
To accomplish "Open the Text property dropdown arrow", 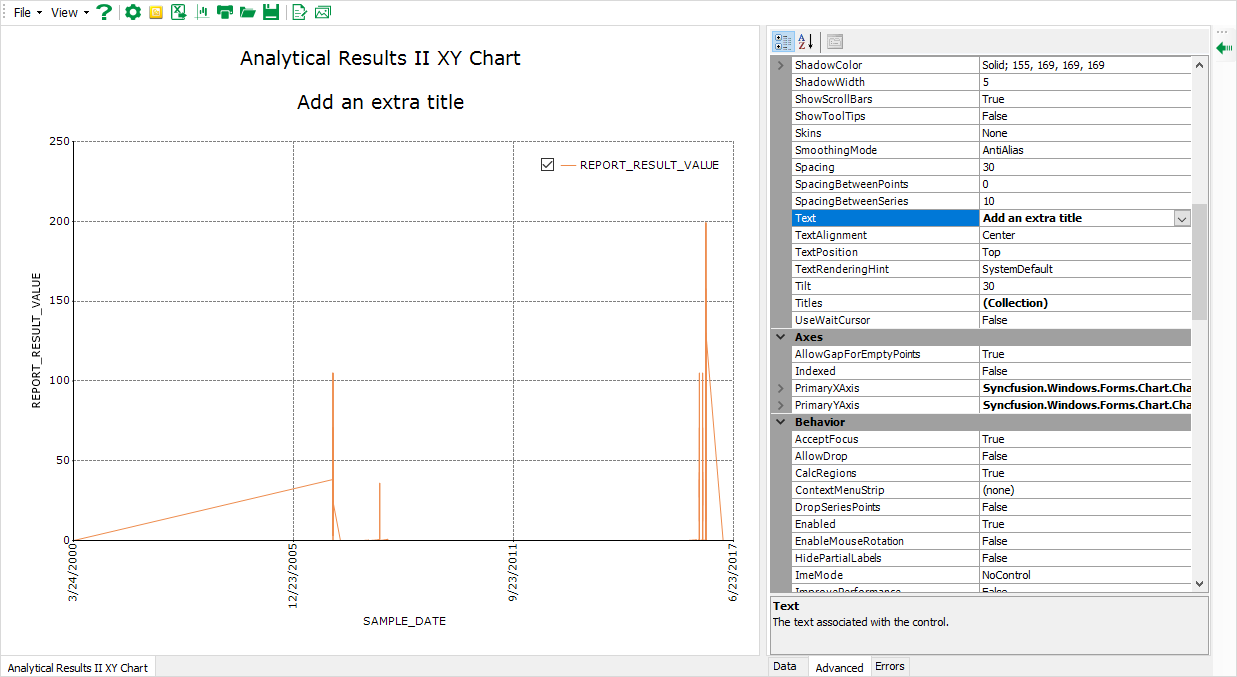I will pyautogui.click(x=1182, y=218).
